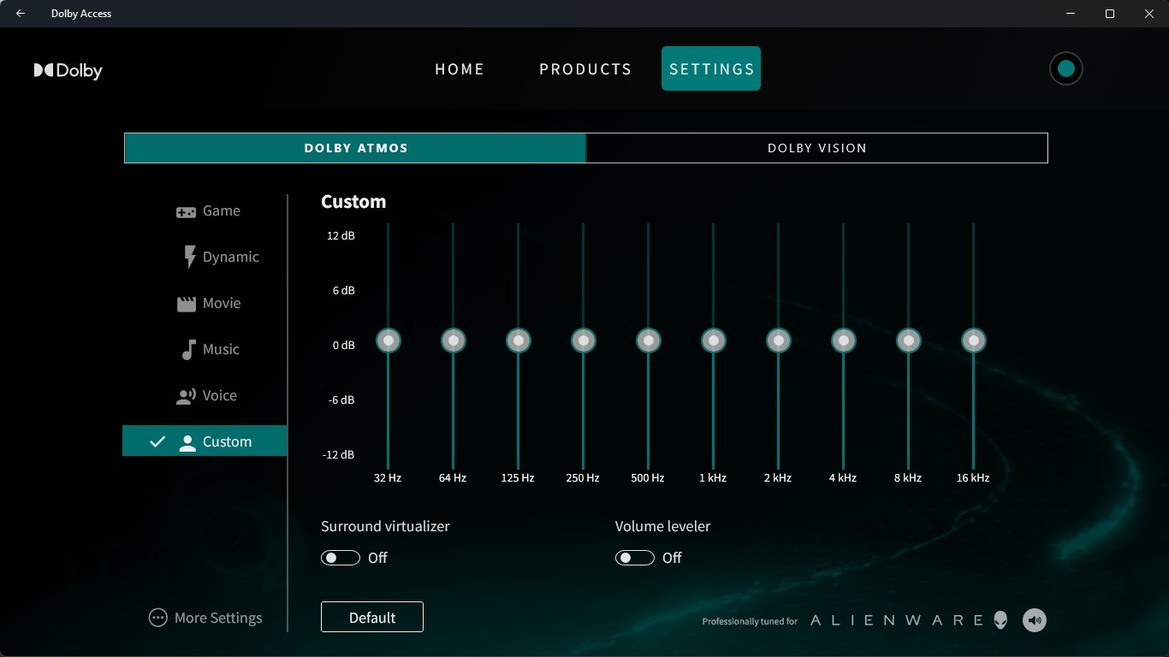The image size is (1169, 657).
Task: Click the 4 kHz equalizer slider handle
Action: point(843,341)
